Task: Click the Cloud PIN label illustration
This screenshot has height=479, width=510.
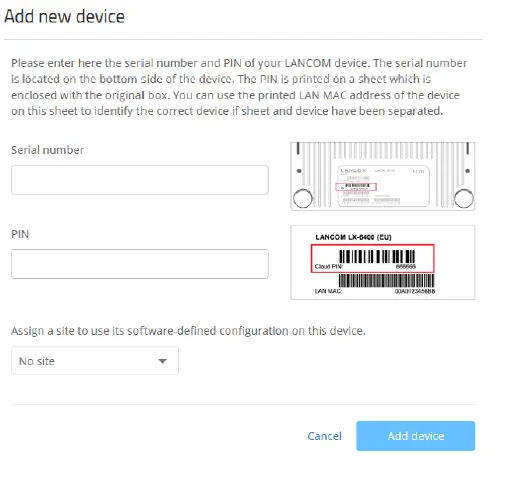Action: [x=383, y=262]
